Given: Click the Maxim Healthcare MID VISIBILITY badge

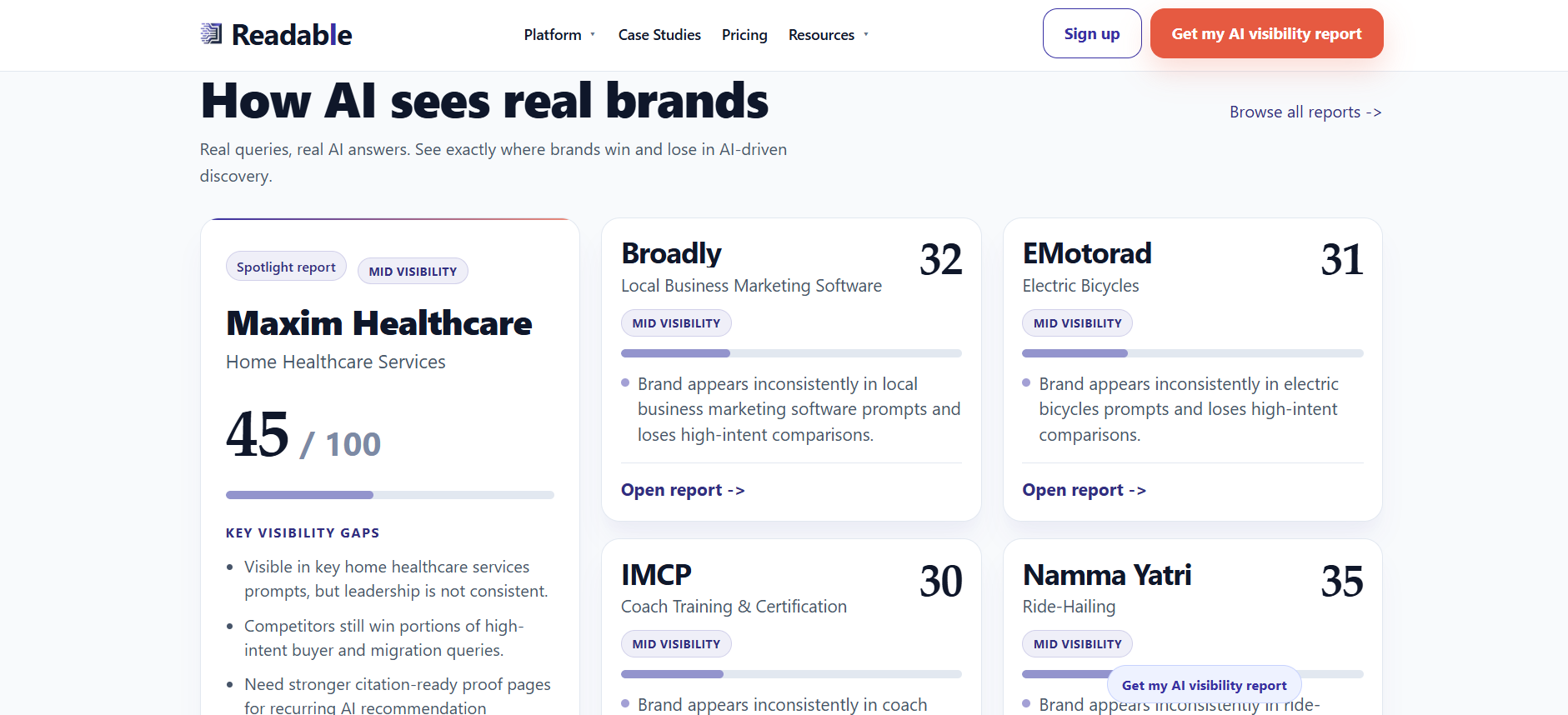Looking at the screenshot, I should (413, 272).
